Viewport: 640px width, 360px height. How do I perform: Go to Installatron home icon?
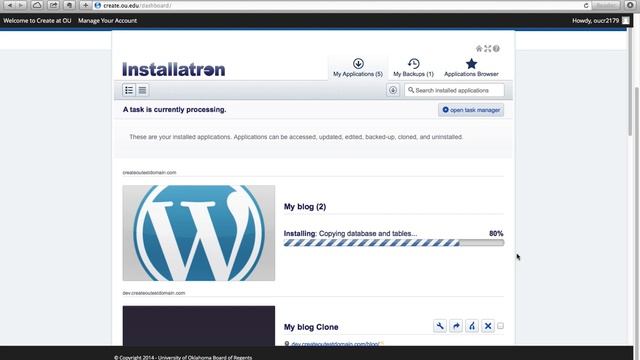coord(479,49)
